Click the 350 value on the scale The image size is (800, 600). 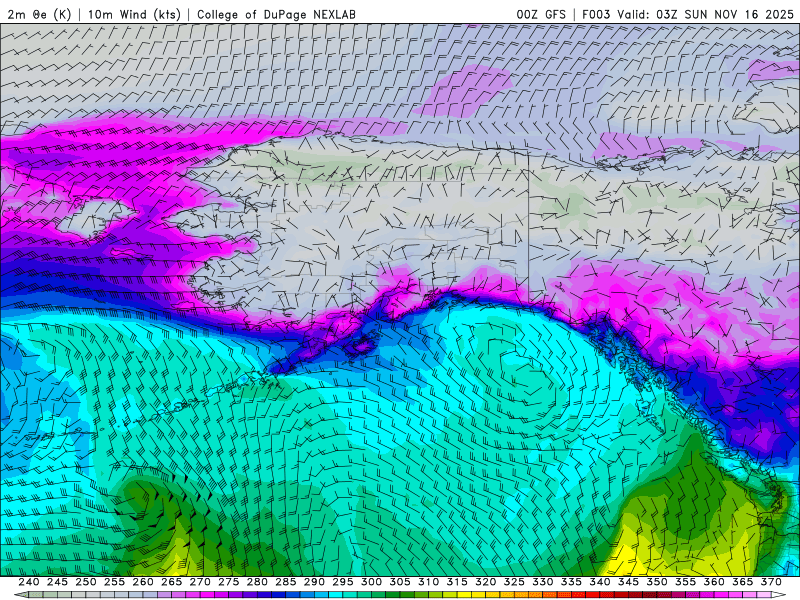657,582
